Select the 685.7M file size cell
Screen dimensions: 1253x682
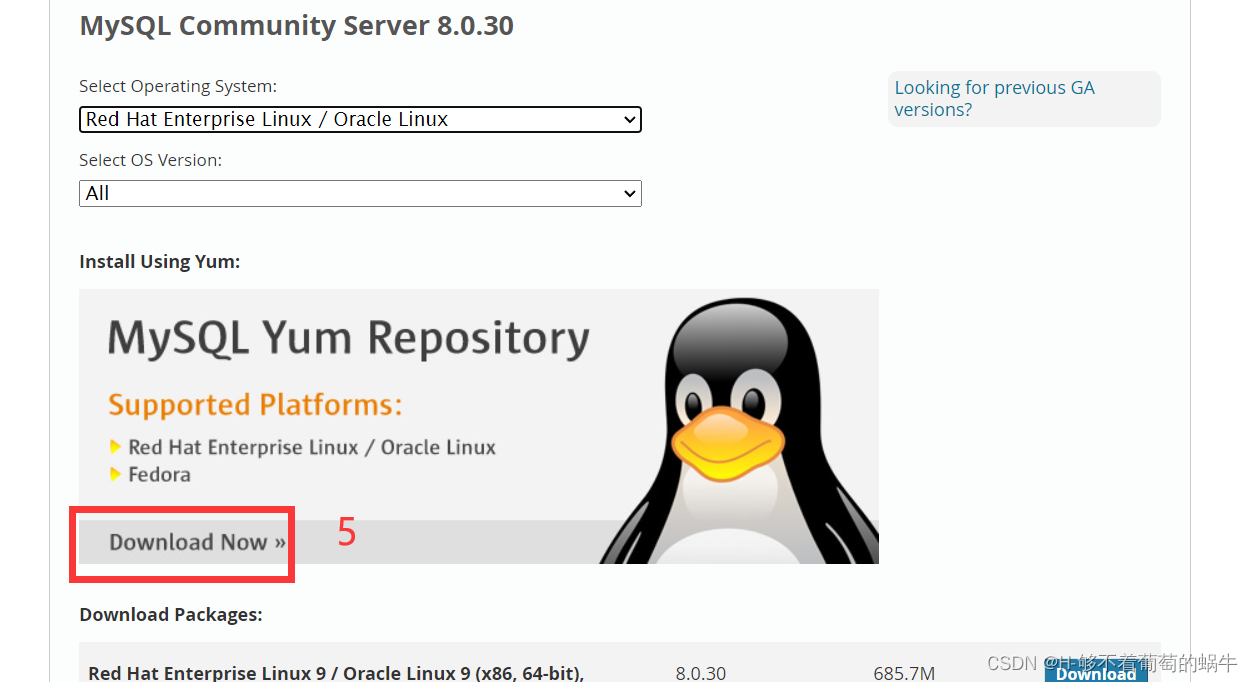point(904,673)
